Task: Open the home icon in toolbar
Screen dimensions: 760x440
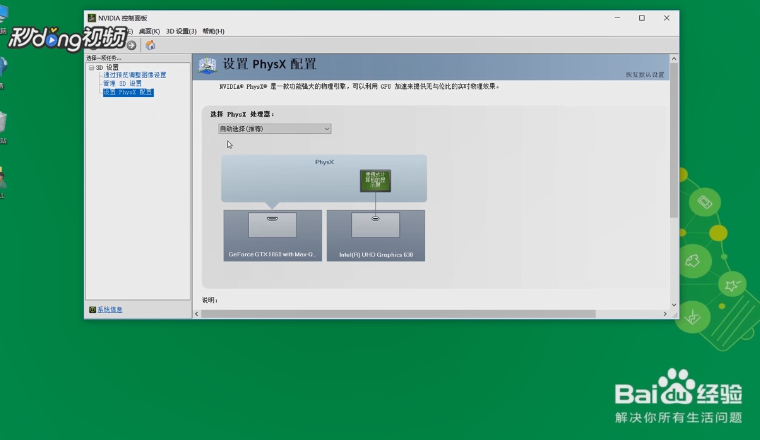Action: tap(150, 45)
